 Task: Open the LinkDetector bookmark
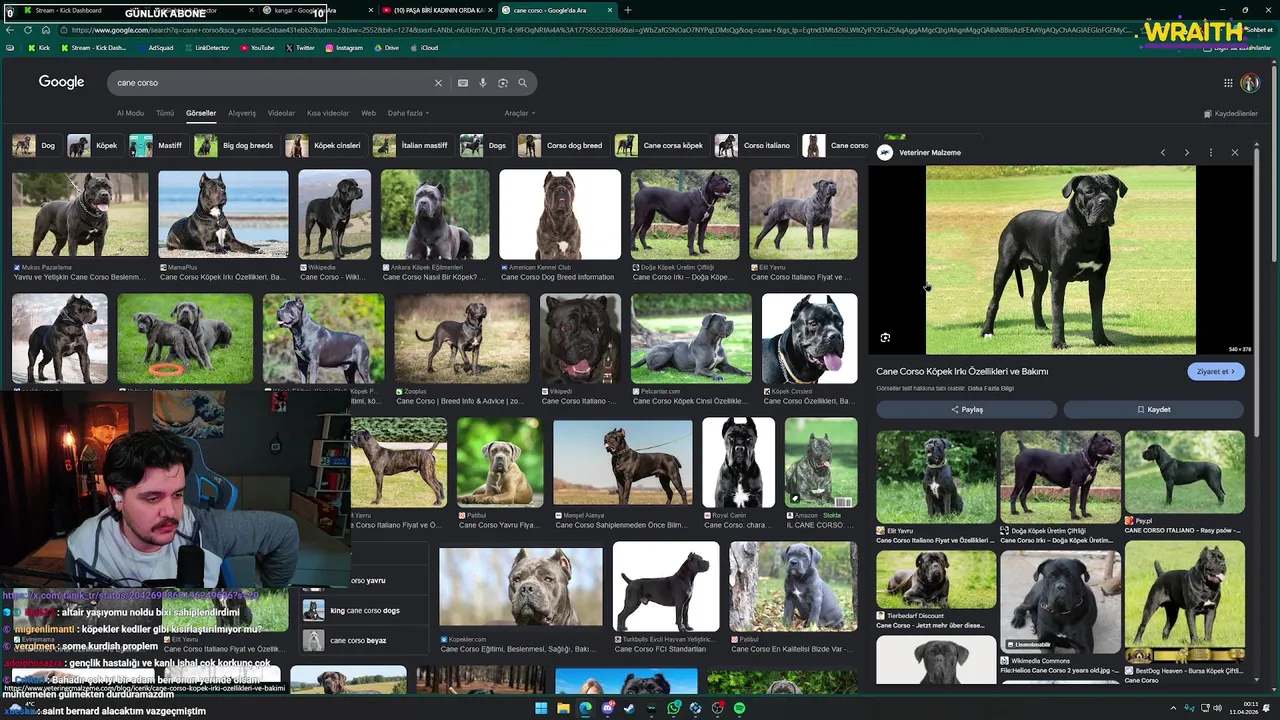206,48
